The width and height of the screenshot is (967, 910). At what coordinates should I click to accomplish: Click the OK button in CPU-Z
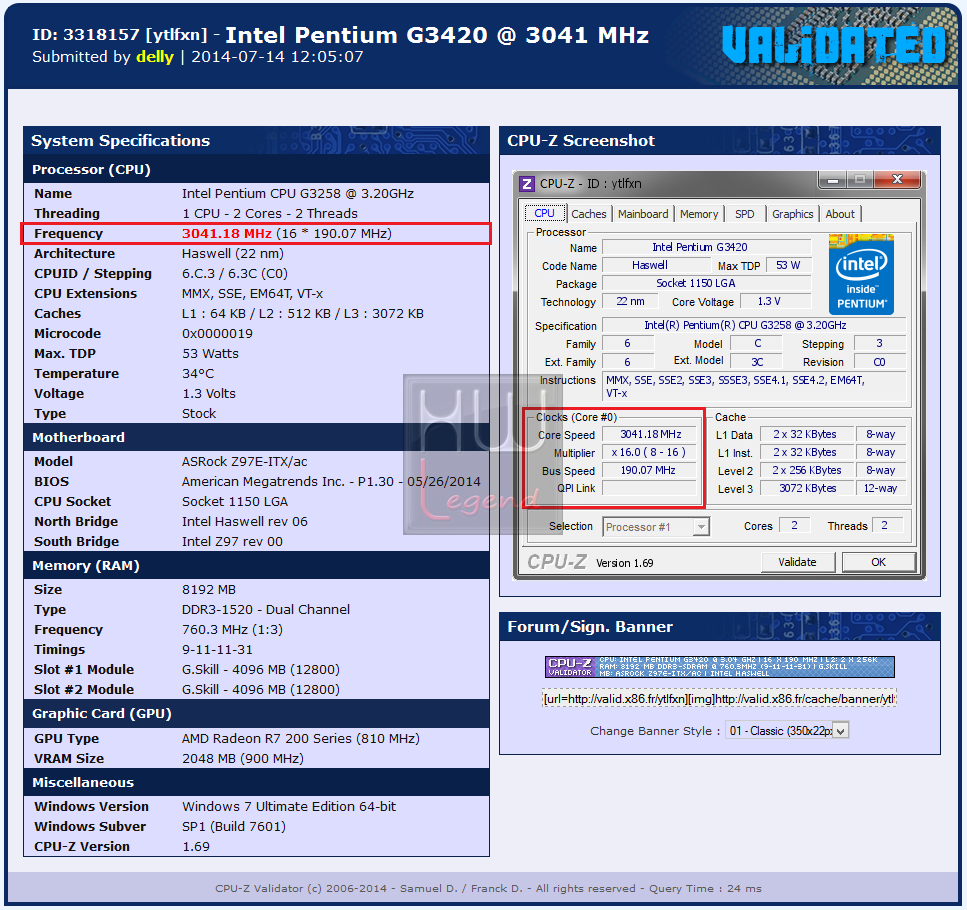(878, 562)
